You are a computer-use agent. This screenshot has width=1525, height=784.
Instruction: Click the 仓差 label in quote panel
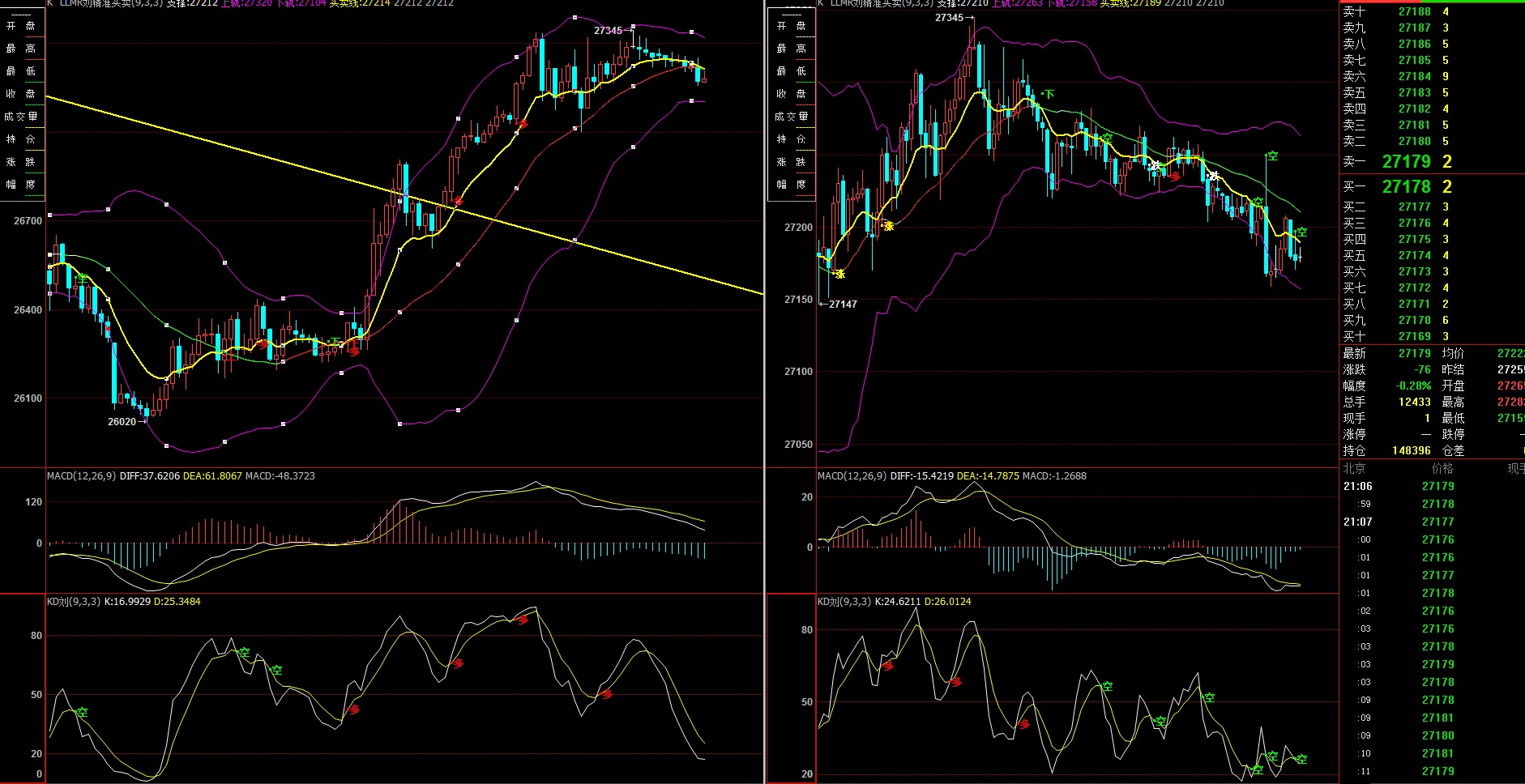pyautogui.click(x=1453, y=450)
